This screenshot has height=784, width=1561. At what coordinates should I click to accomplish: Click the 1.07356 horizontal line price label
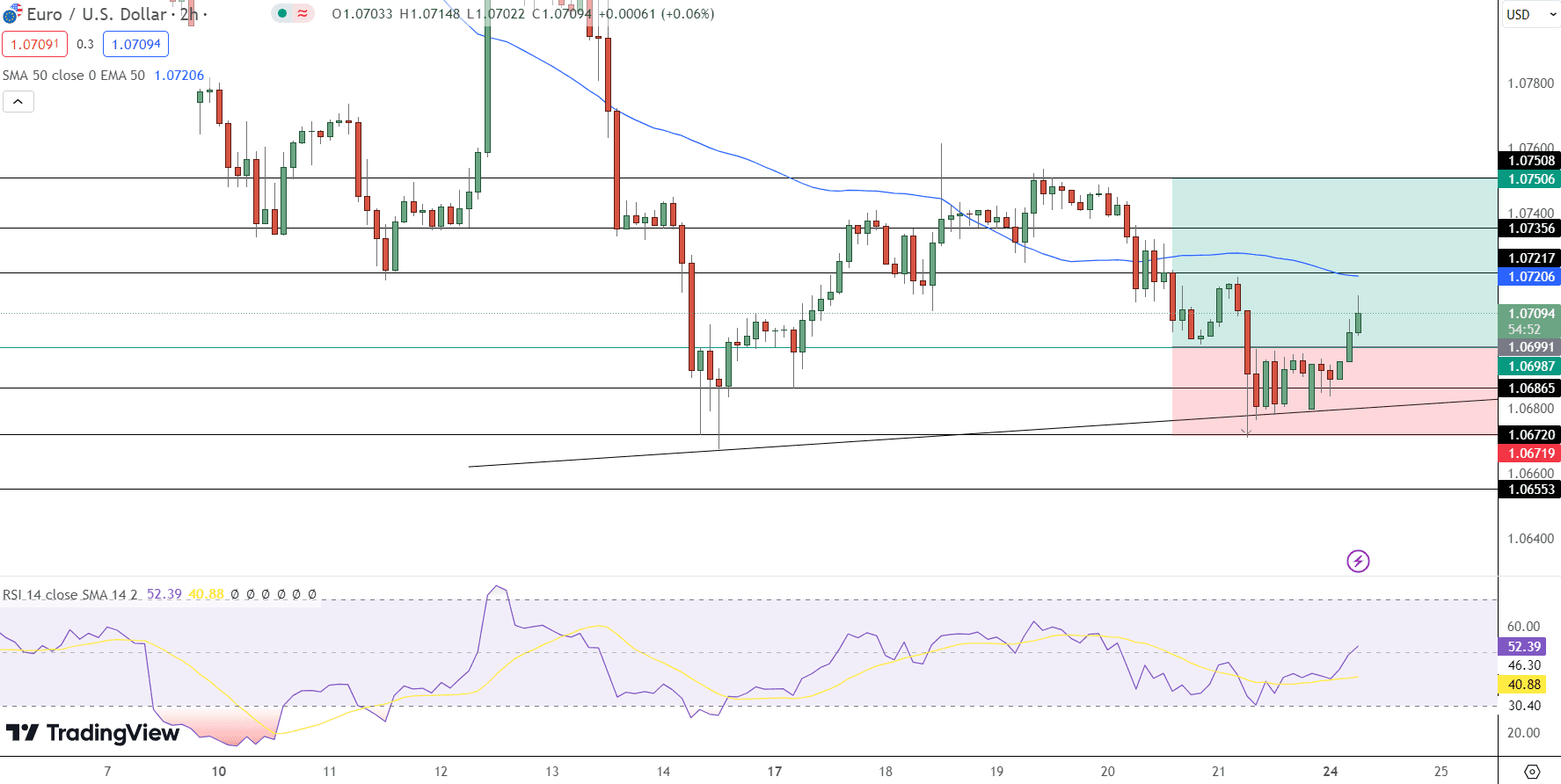1531,228
